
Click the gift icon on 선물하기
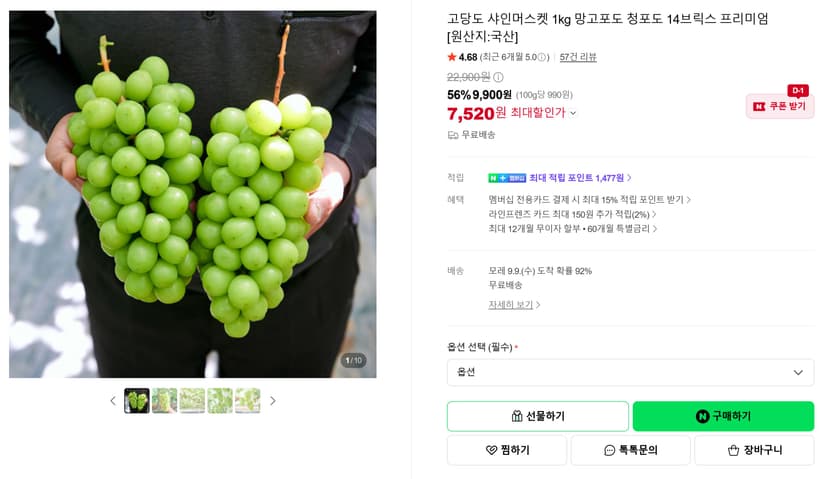[517, 416]
